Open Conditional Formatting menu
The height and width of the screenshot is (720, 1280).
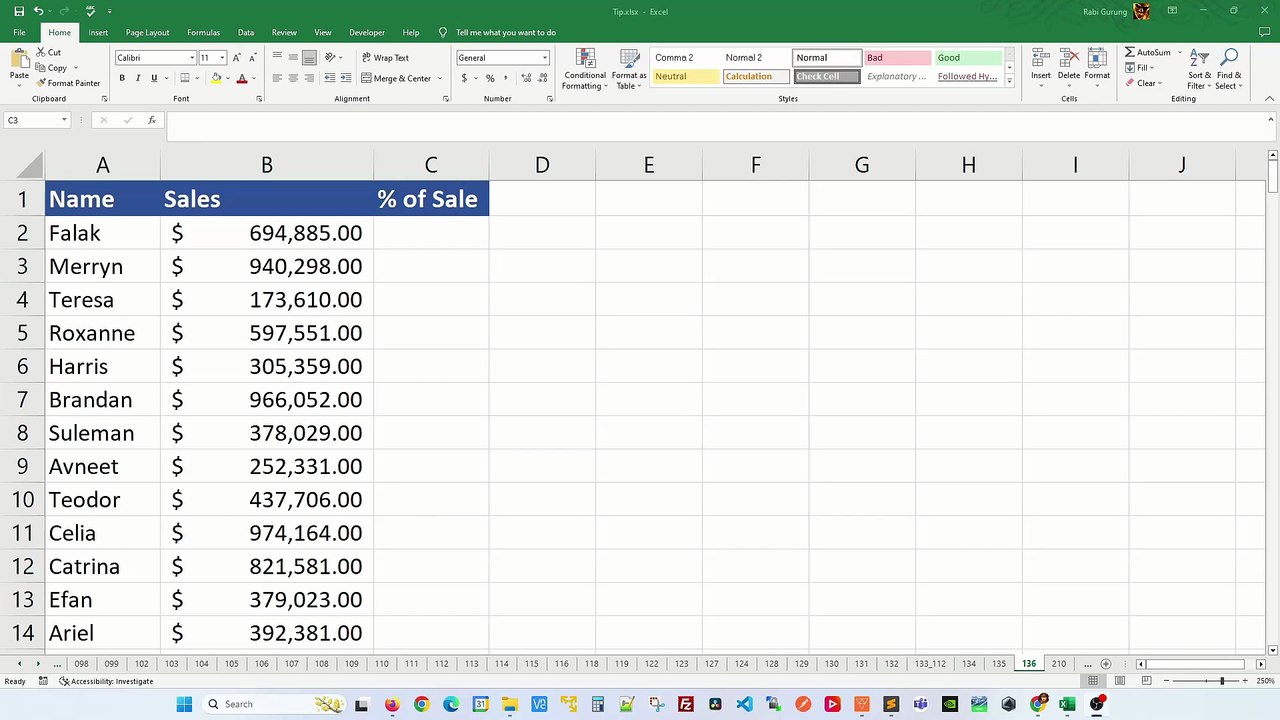coord(584,69)
